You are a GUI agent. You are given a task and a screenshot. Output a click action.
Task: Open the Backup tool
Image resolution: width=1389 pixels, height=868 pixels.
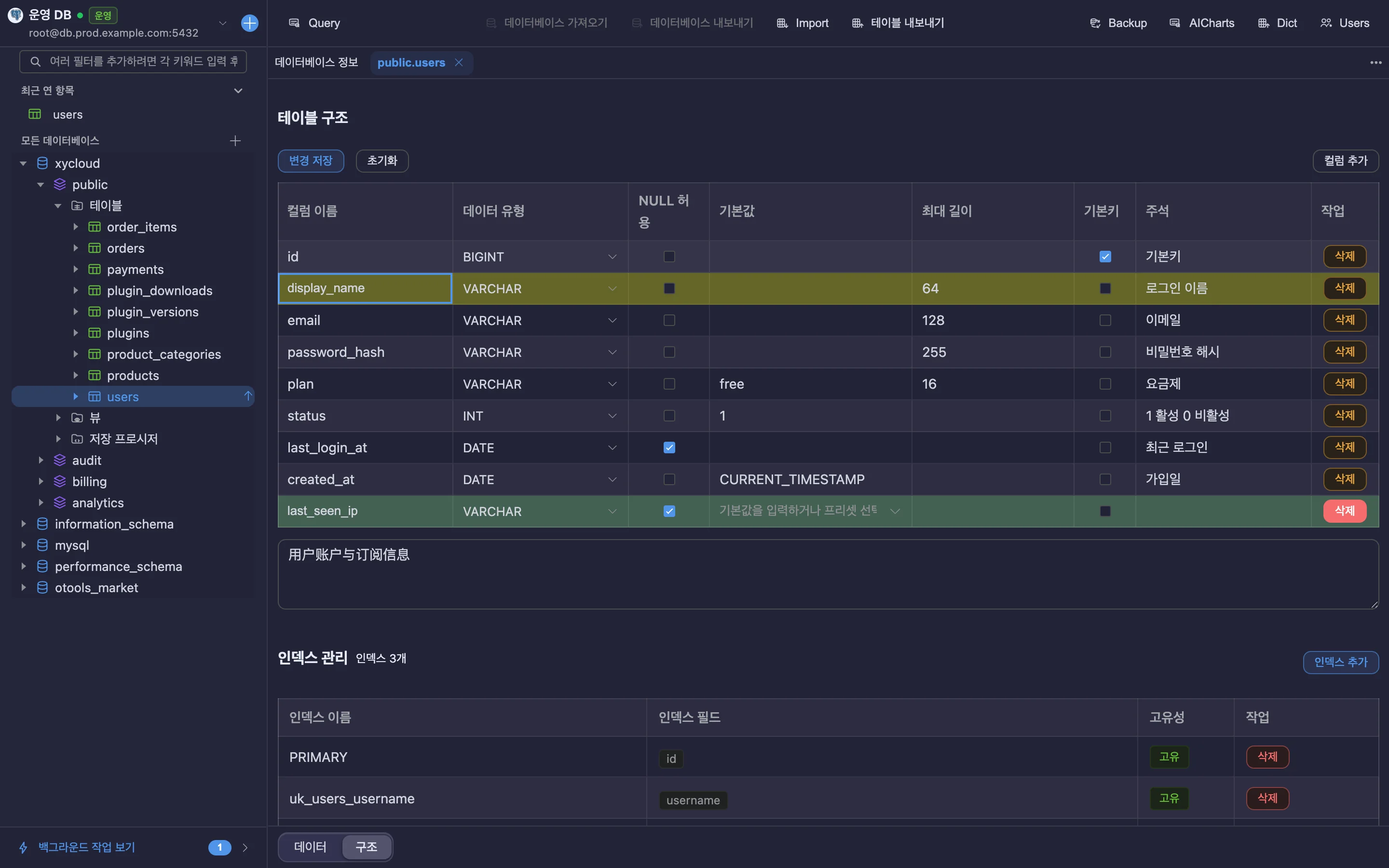click(1118, 23)
